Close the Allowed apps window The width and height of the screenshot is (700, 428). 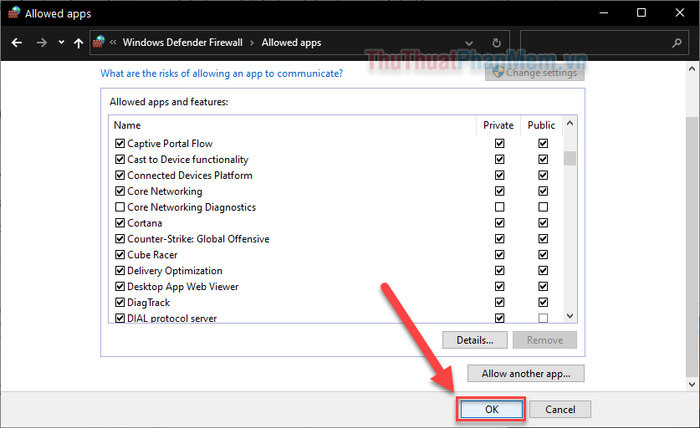pos(679,13)
